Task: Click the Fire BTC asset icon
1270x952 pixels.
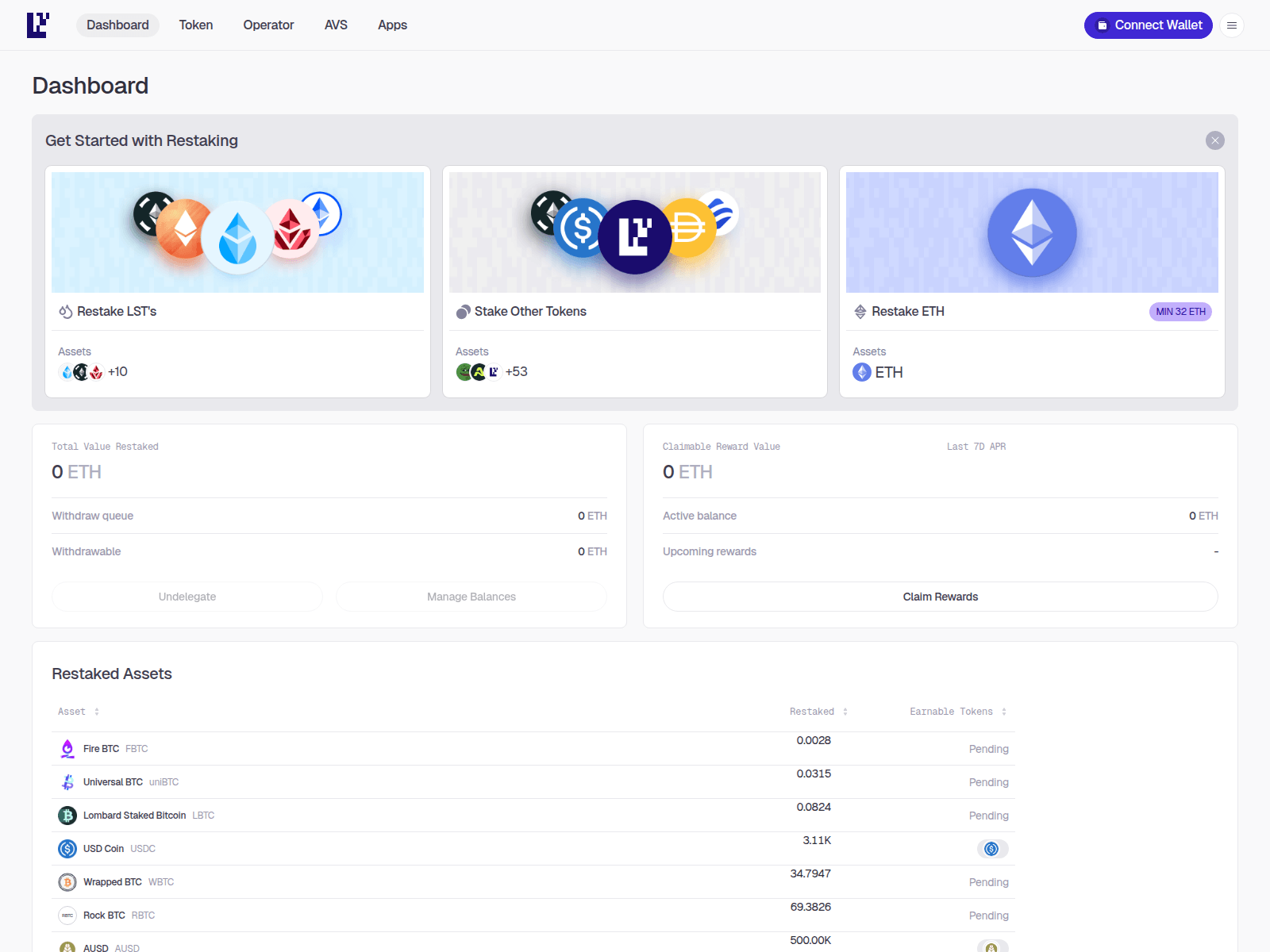Action: tap(67, 748)
